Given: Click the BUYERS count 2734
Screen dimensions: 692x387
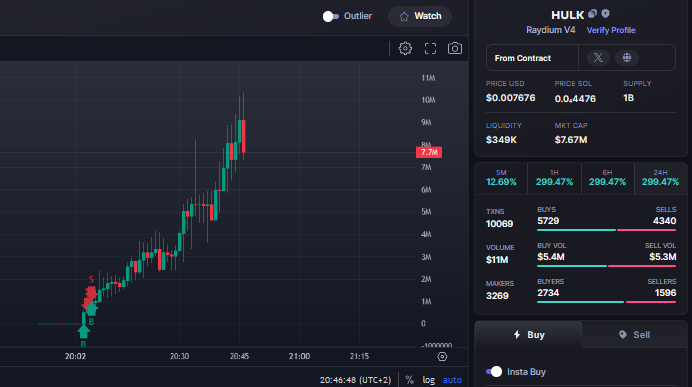Looking at the screenshot, I should (x=548, y=293).
